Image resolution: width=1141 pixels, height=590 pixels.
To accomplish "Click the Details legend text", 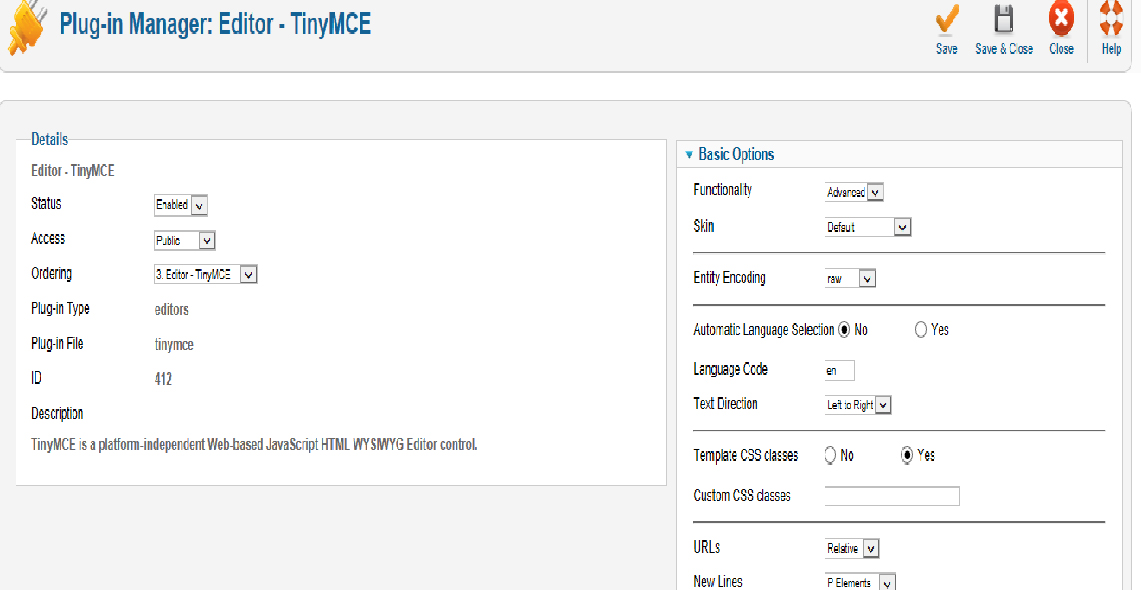I will click(49, 139).
